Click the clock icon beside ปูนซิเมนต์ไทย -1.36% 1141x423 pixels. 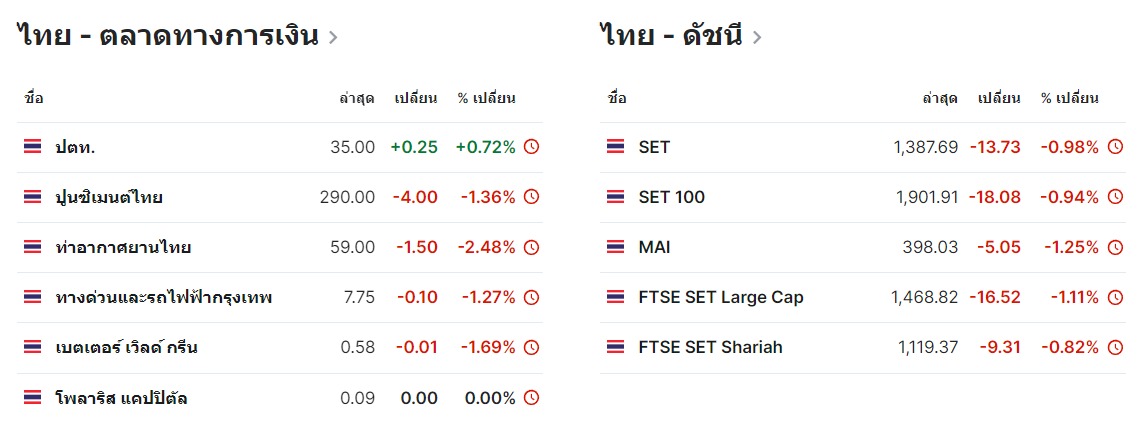click(x=532, y=197)
